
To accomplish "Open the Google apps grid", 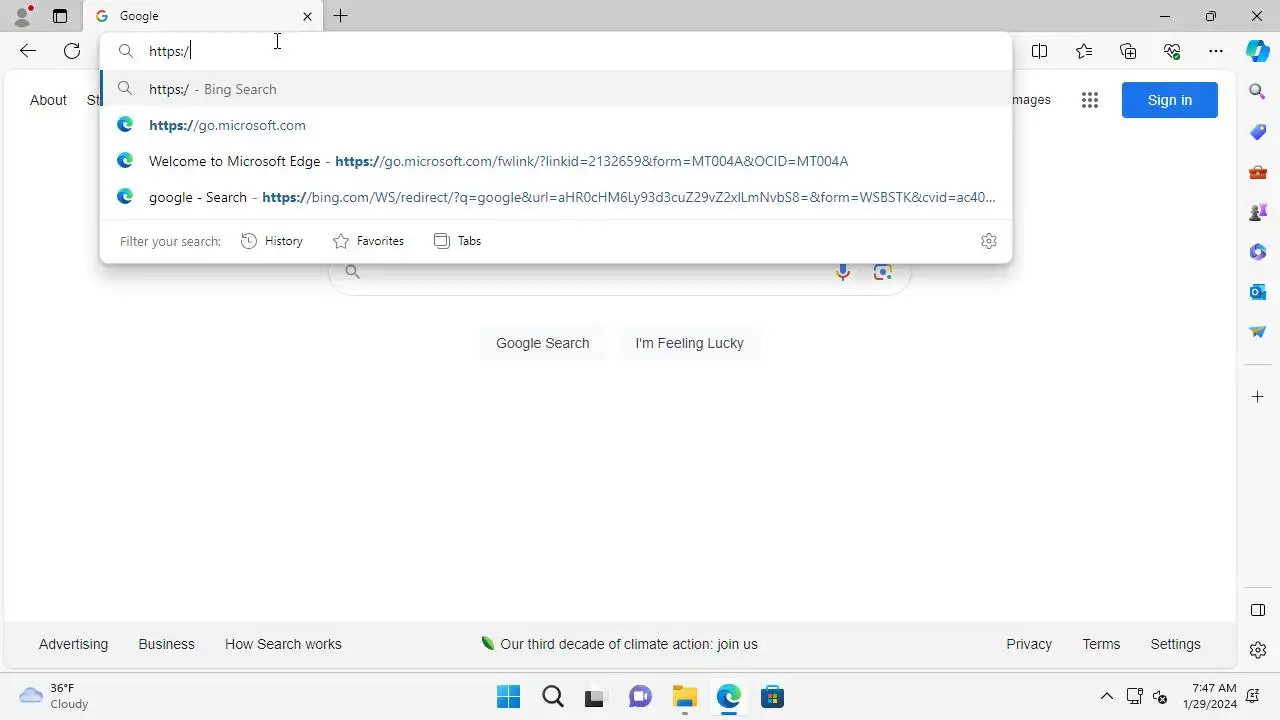I will pos(1090,100).
